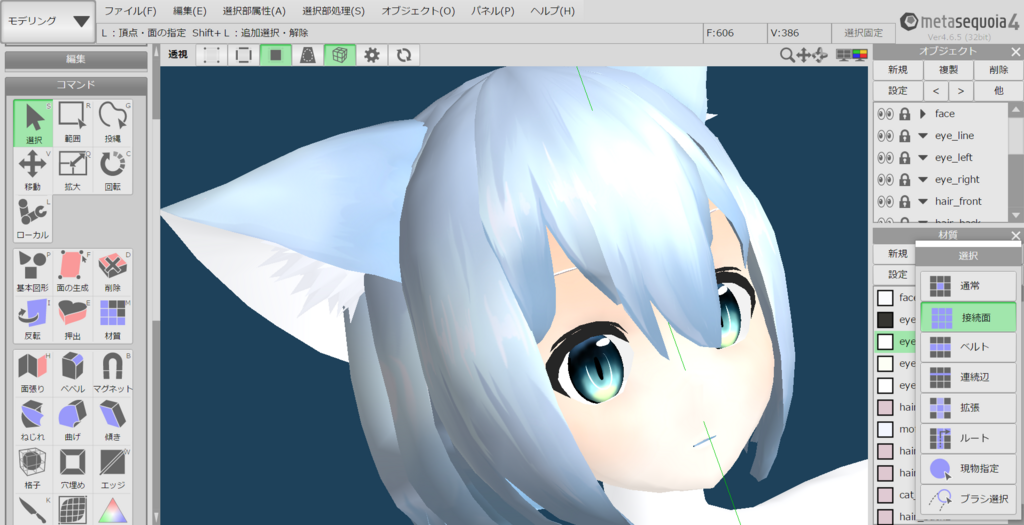Select the エッジ edge tool
The image size is (1024, 525).
[112, 469]
